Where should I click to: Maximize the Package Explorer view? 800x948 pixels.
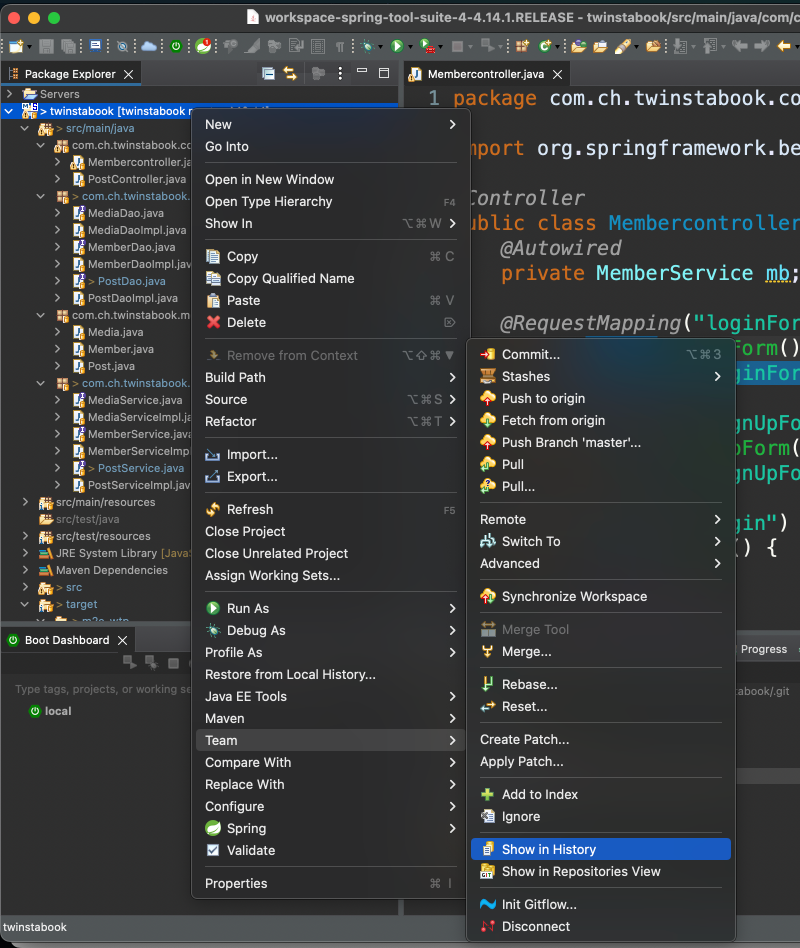click(383, 73)
